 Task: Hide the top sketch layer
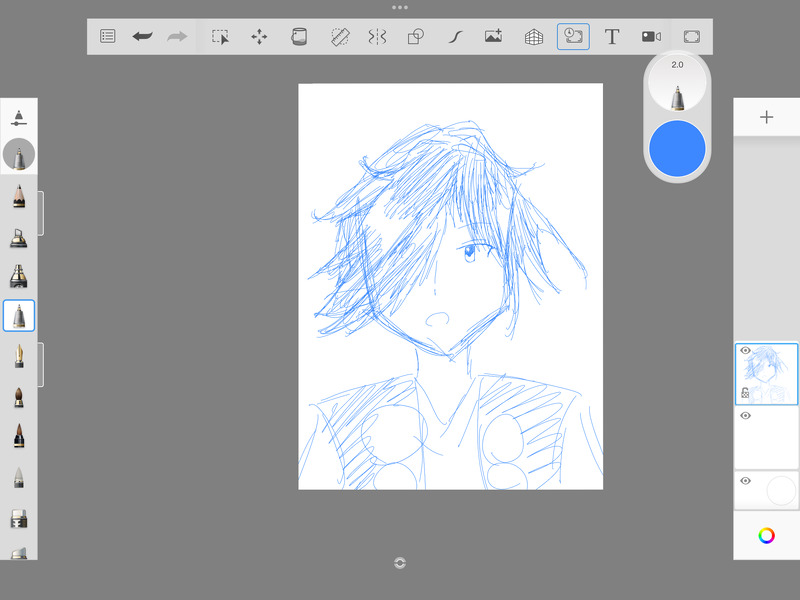pos(745,351)
